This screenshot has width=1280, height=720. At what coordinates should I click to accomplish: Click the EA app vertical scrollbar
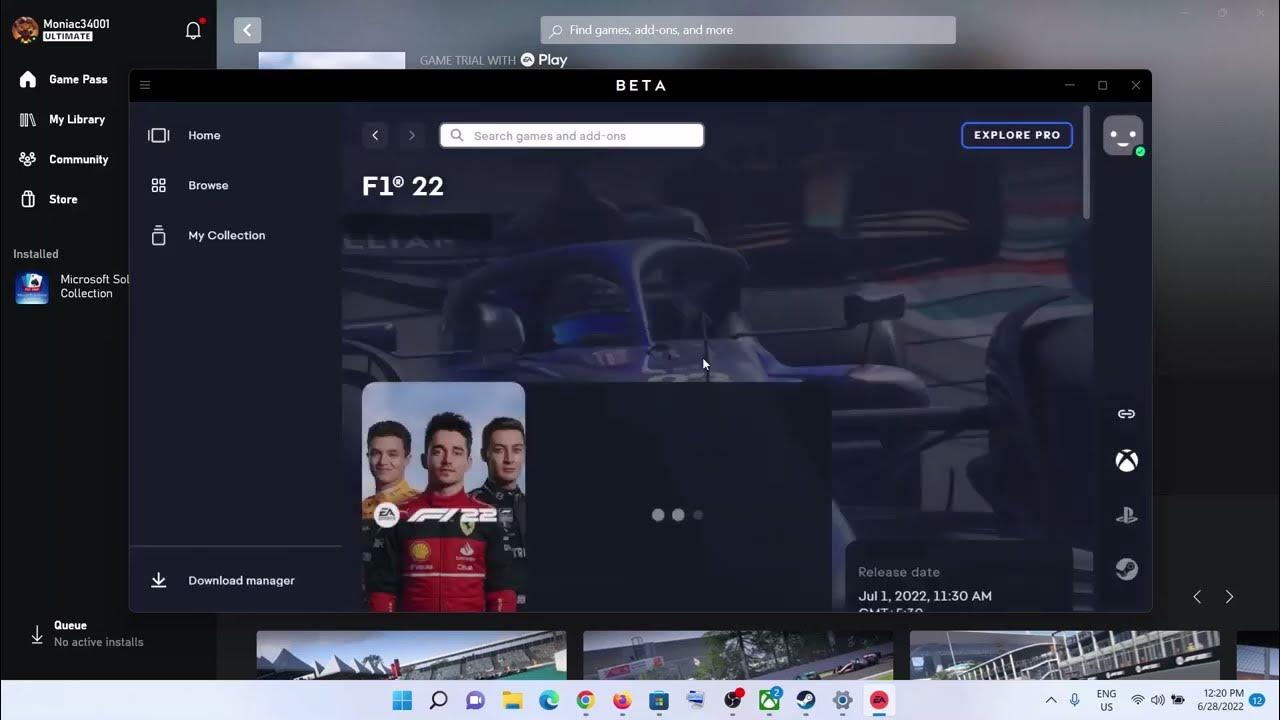1086,162
